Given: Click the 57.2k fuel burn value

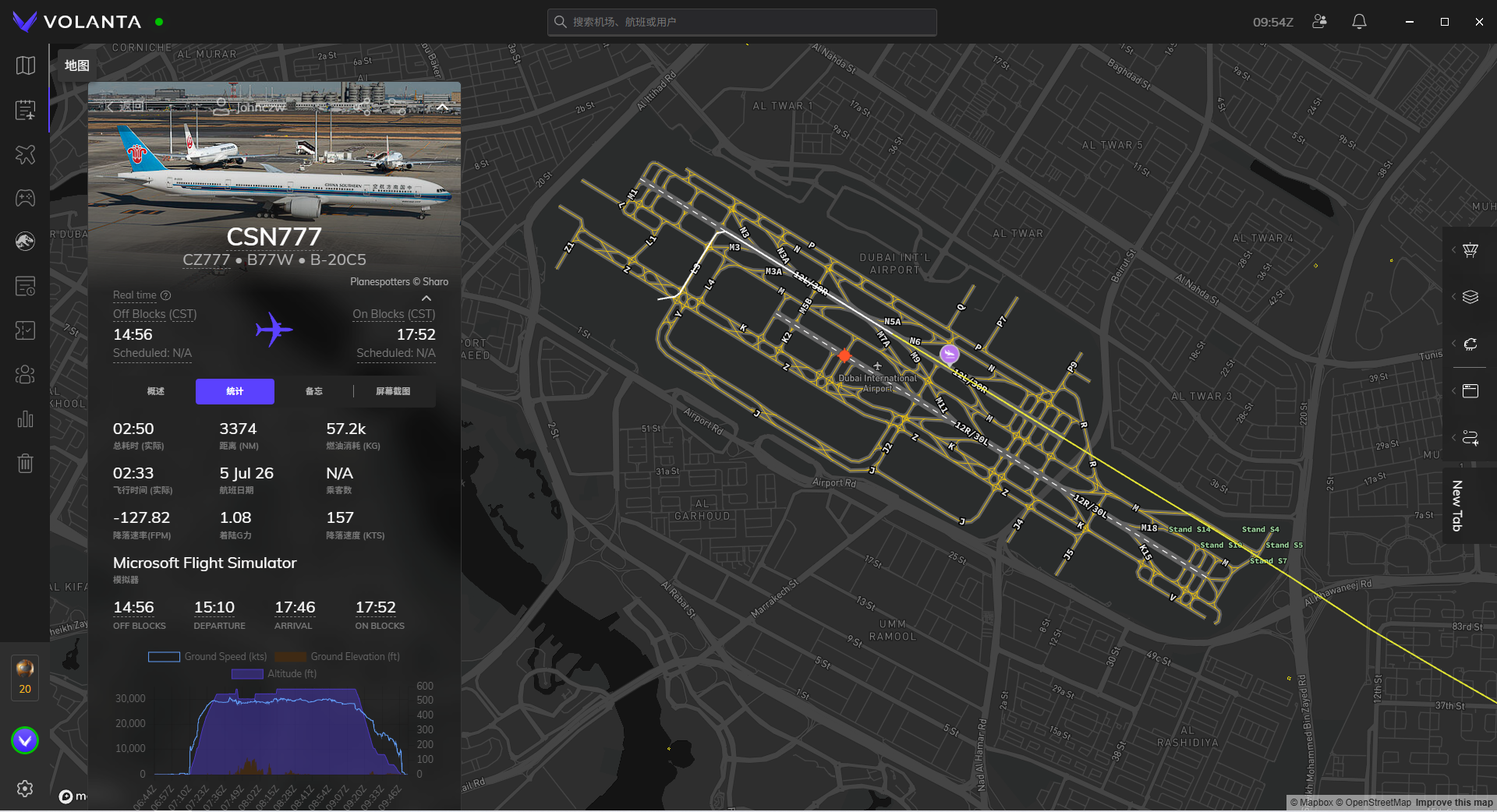Looking at the screenshot, I should coord(346,429).
